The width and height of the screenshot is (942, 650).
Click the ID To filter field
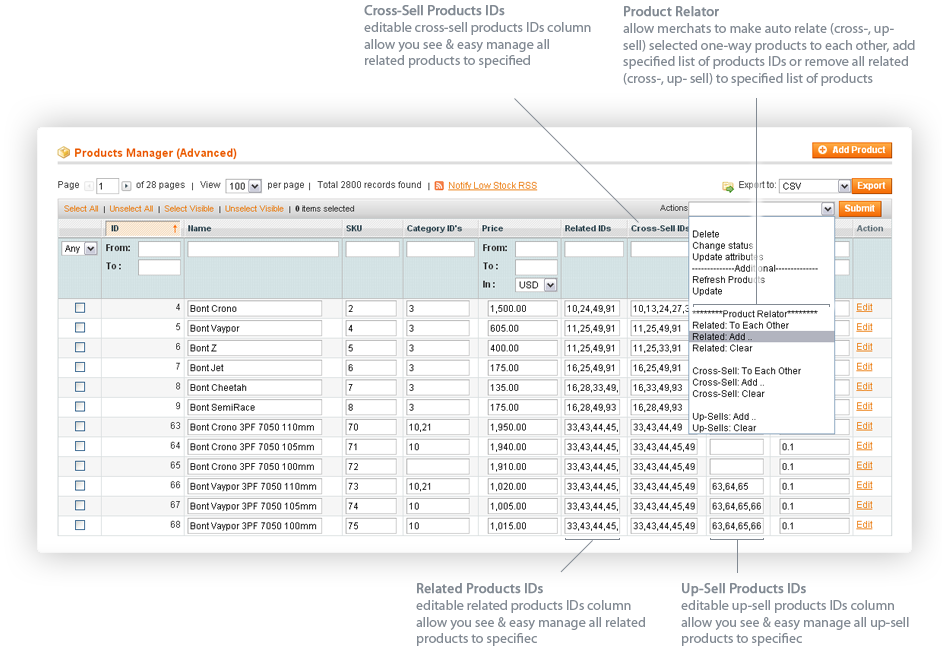pos(159,267)
